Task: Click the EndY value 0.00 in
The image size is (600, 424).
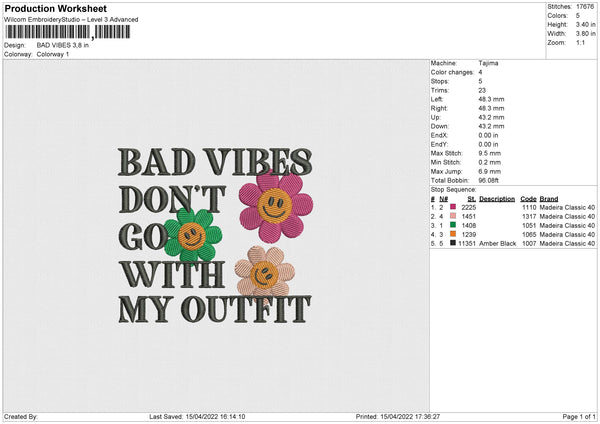Action: tap(488, 145)
